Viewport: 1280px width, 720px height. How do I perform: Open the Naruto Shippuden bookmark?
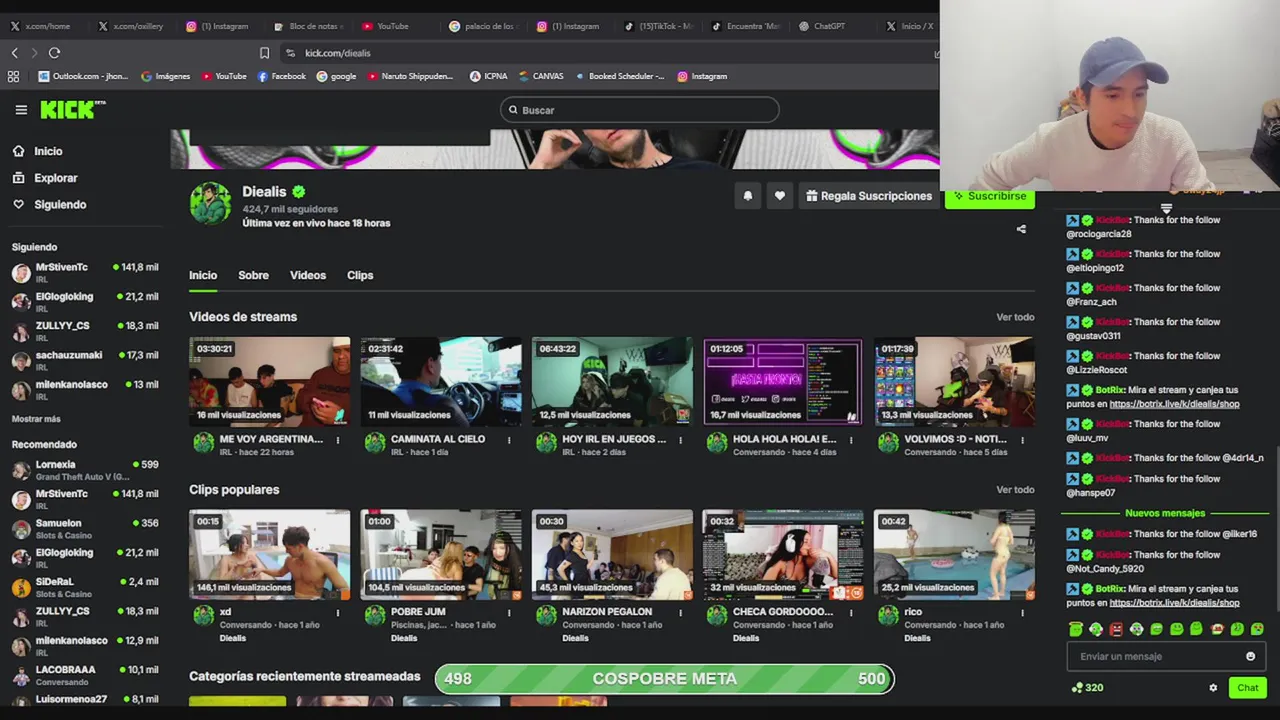(x=410, y=76)
